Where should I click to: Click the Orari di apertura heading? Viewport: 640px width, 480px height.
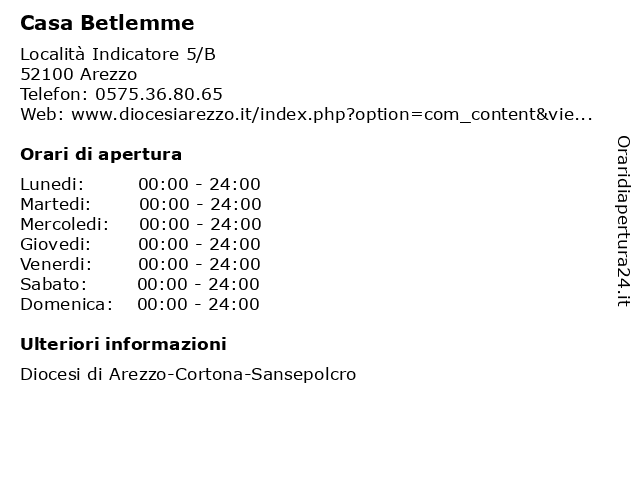(101, 155)
